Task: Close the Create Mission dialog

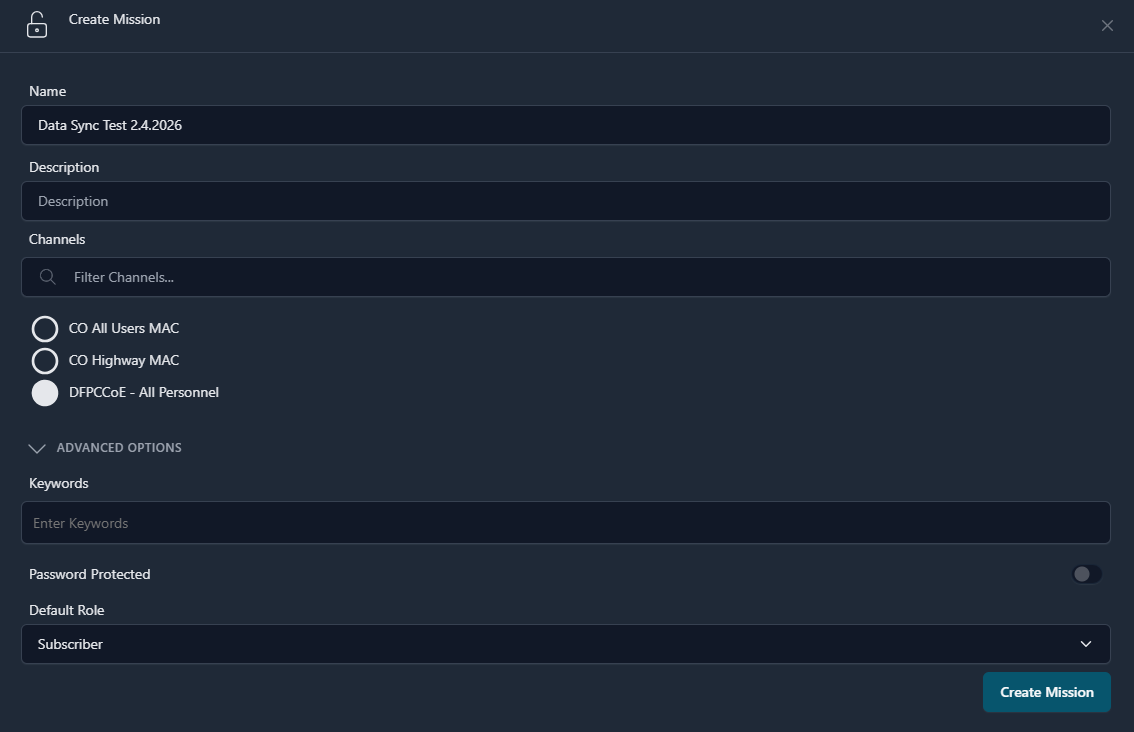Action: click(x=1107, y=26)
